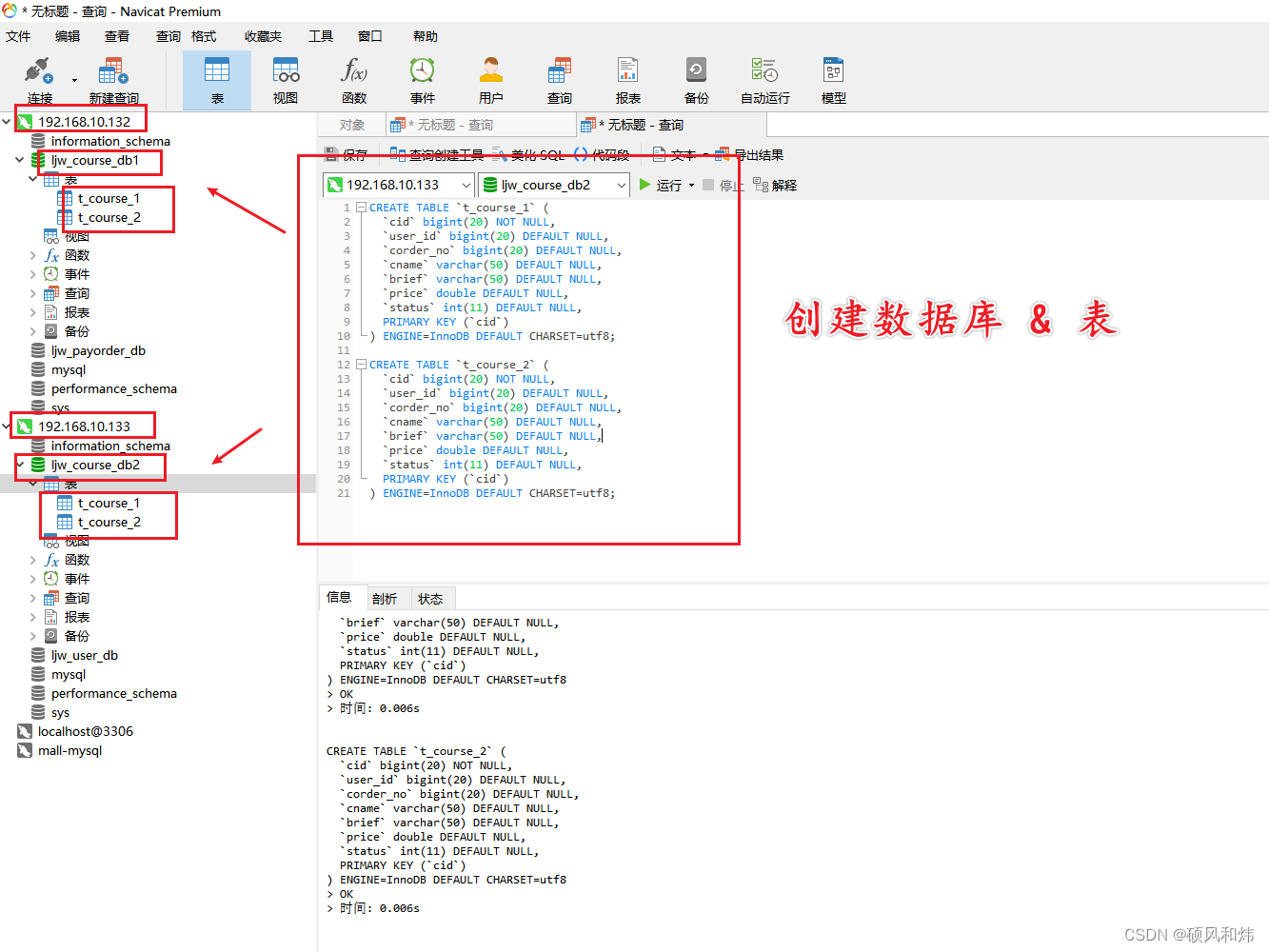Switch to the Status (状态) tab

(430, 599)
